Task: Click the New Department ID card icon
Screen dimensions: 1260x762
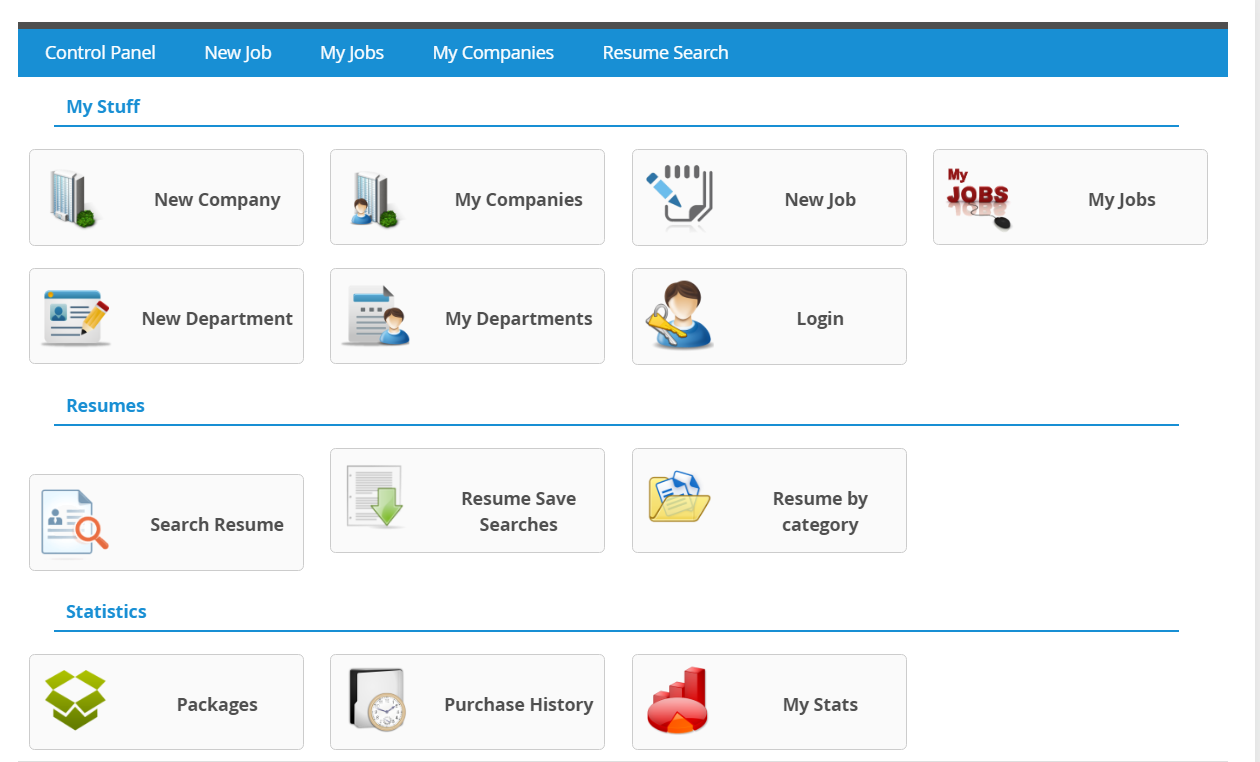Action: (x=75, y=318)
